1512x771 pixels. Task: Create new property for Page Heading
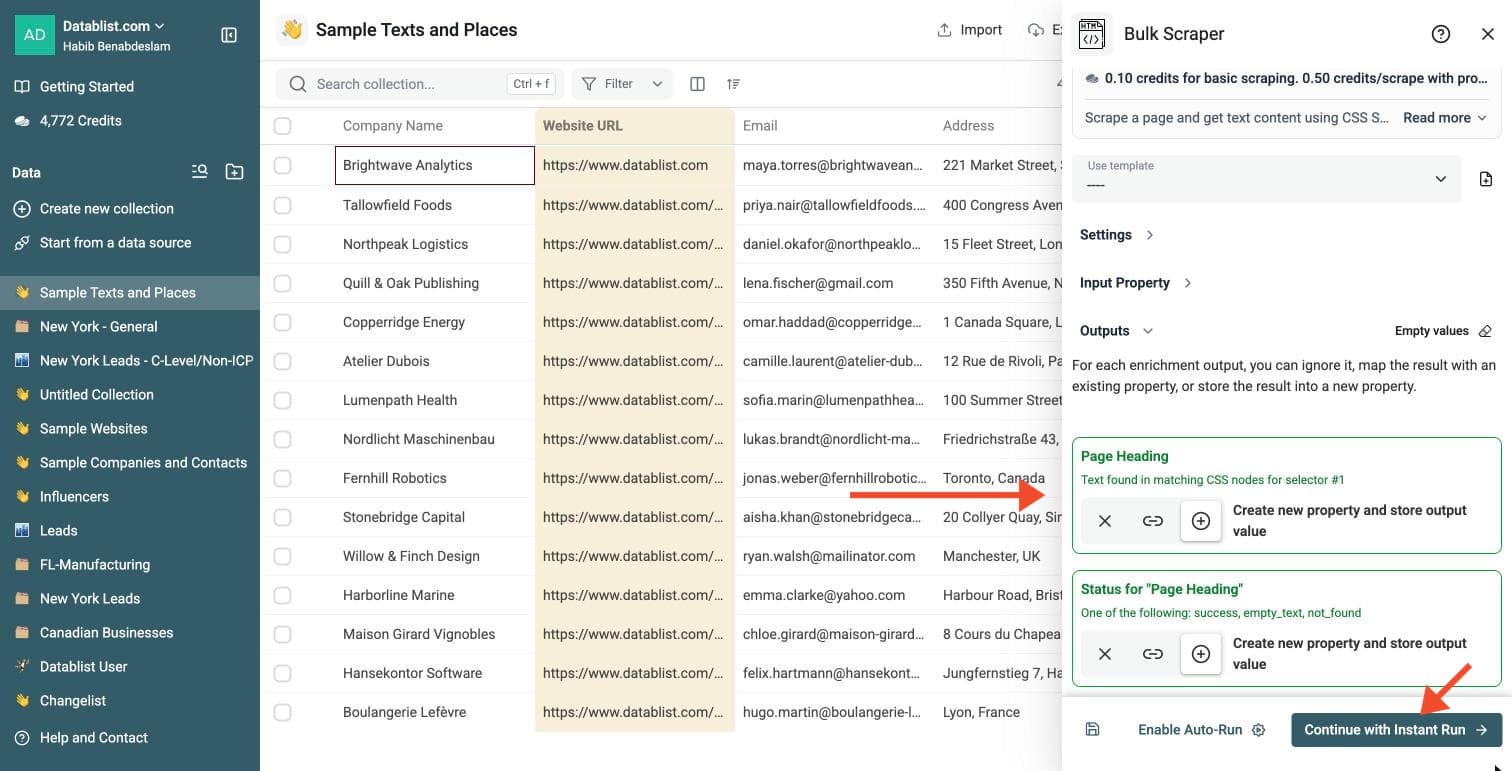[x=1201, y=521]
